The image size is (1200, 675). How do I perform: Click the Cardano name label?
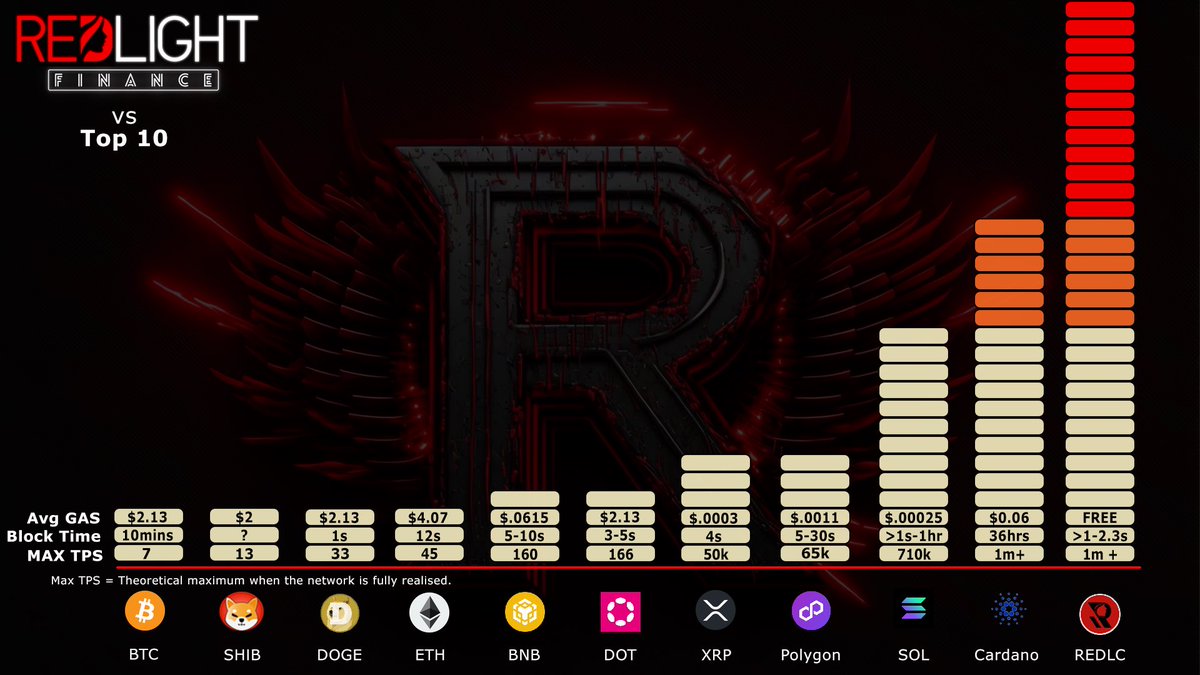[1006, 655]
